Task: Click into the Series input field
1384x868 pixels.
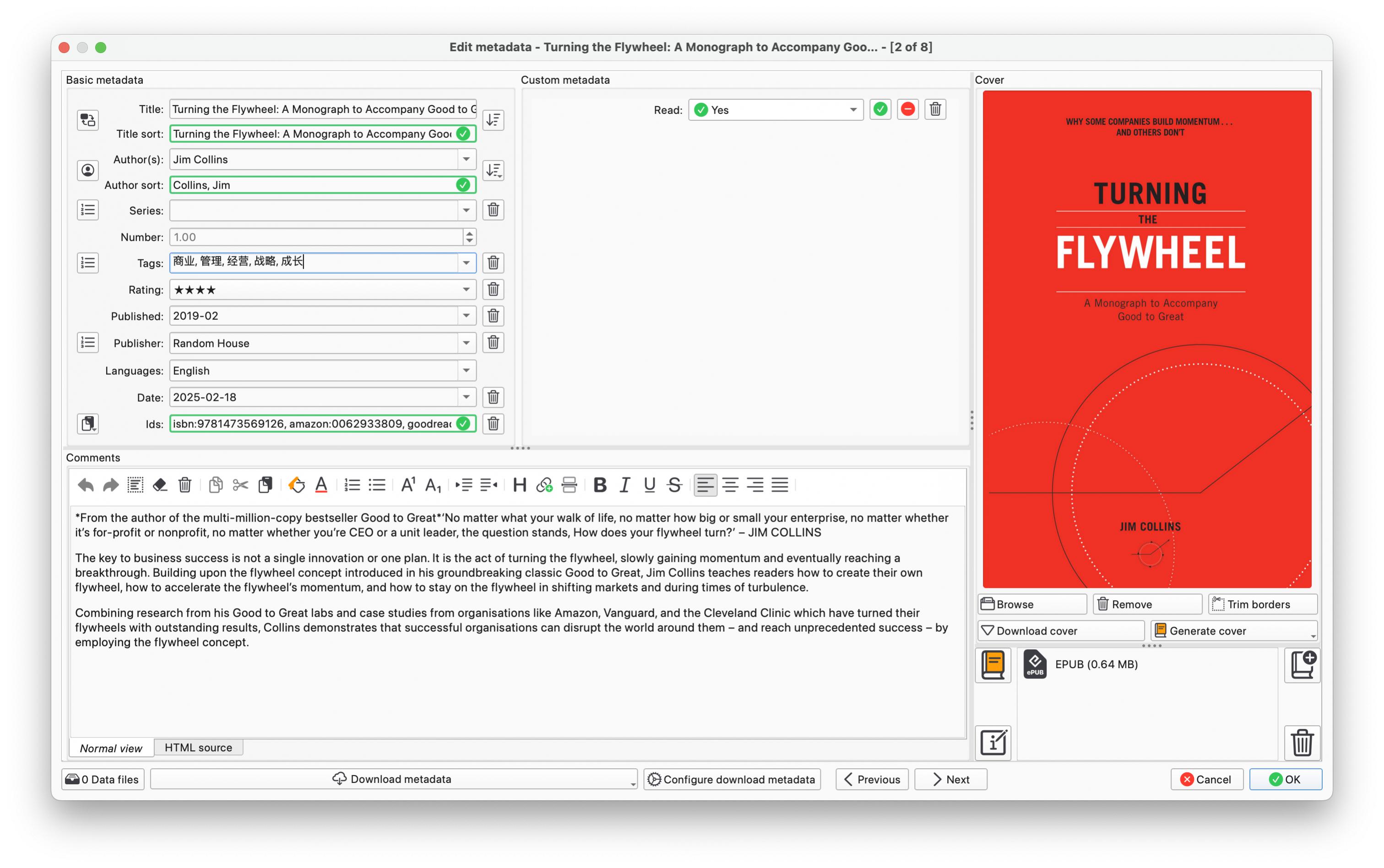Action: tap(314, 210)
